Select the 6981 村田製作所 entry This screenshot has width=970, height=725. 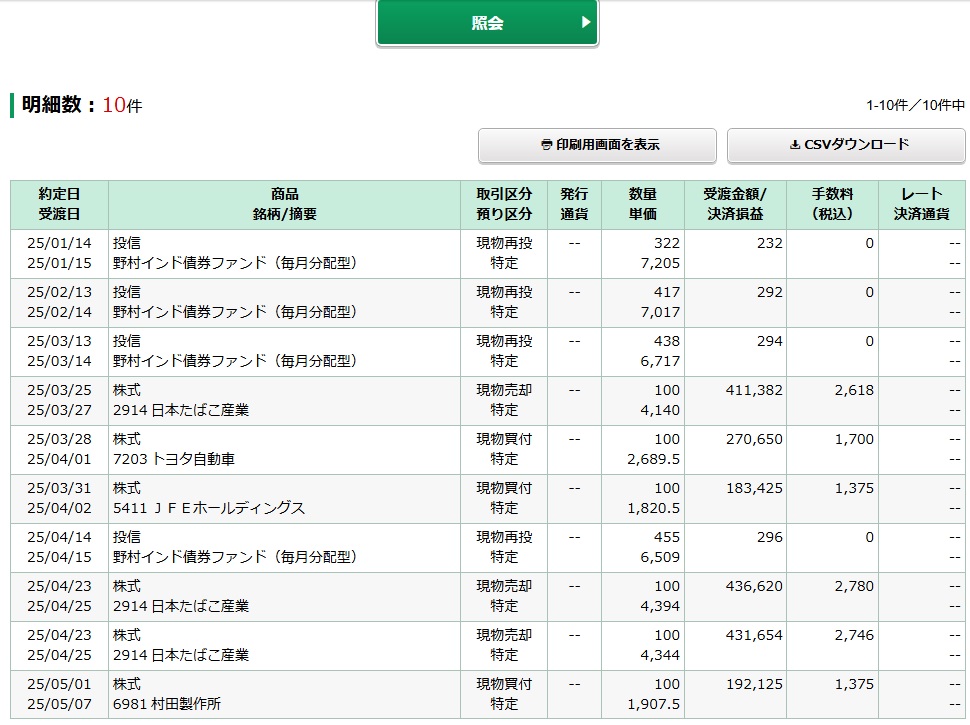coord(167,704)
